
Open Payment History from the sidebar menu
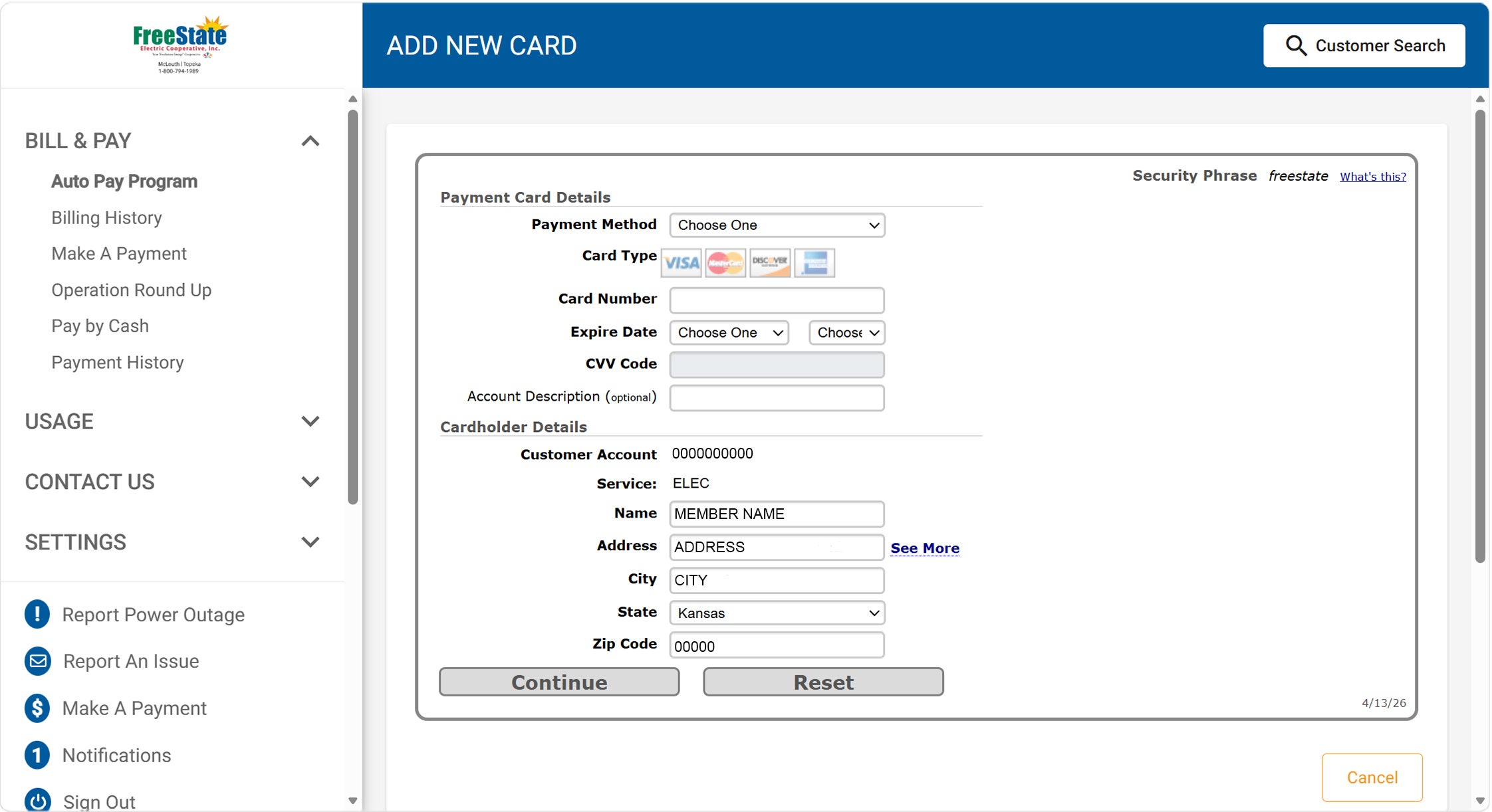click(x=118, y=362)
